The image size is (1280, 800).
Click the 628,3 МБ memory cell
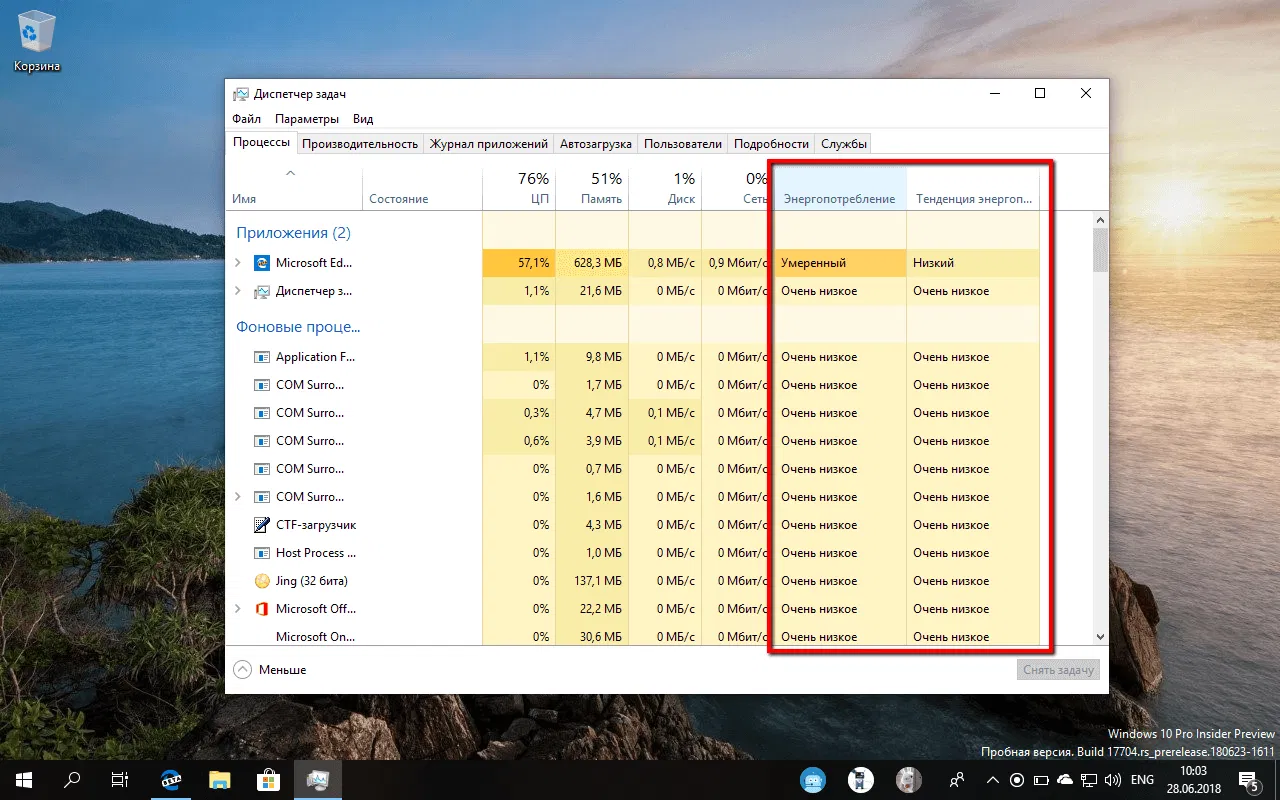coord(592,263)
